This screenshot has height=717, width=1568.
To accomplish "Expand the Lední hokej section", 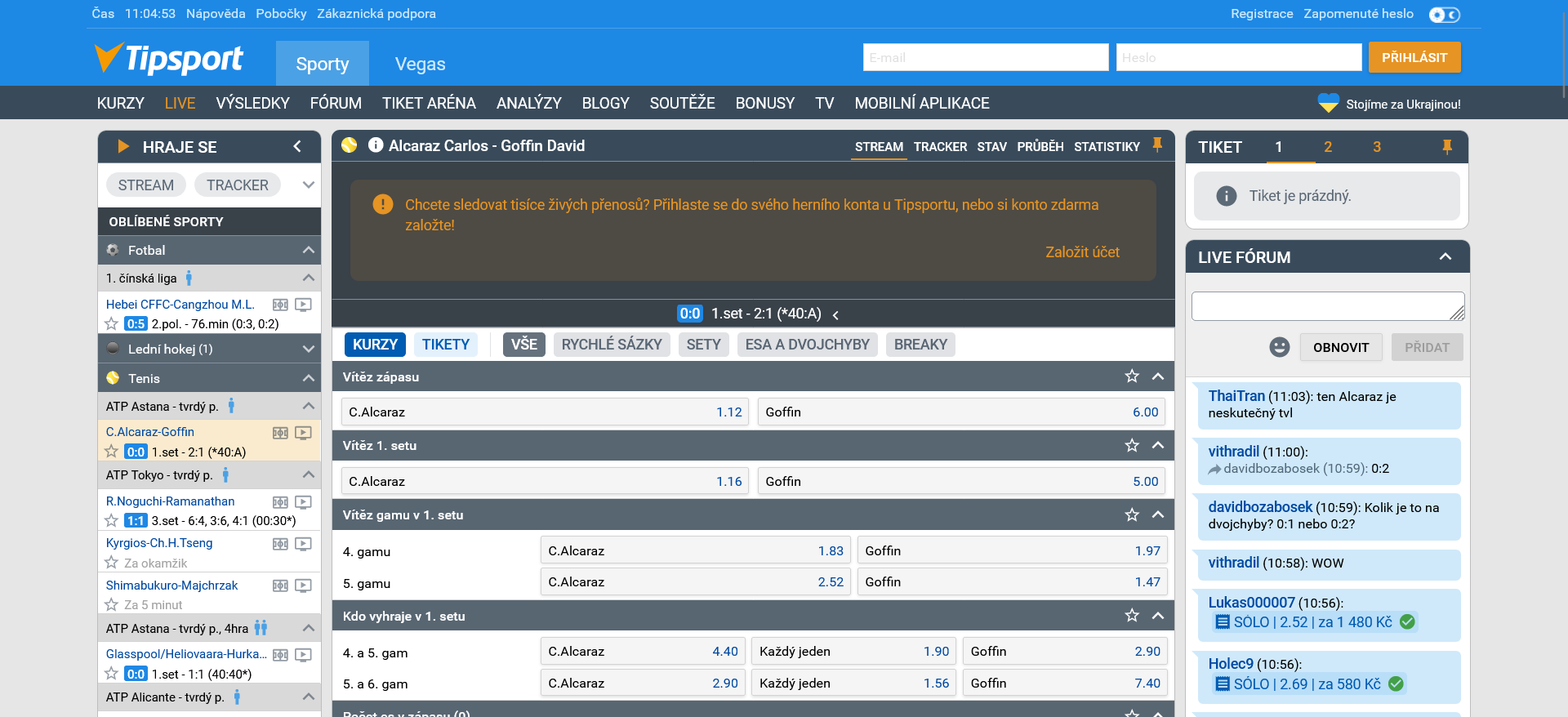I will pyautogui.click(x=308, y=349).
